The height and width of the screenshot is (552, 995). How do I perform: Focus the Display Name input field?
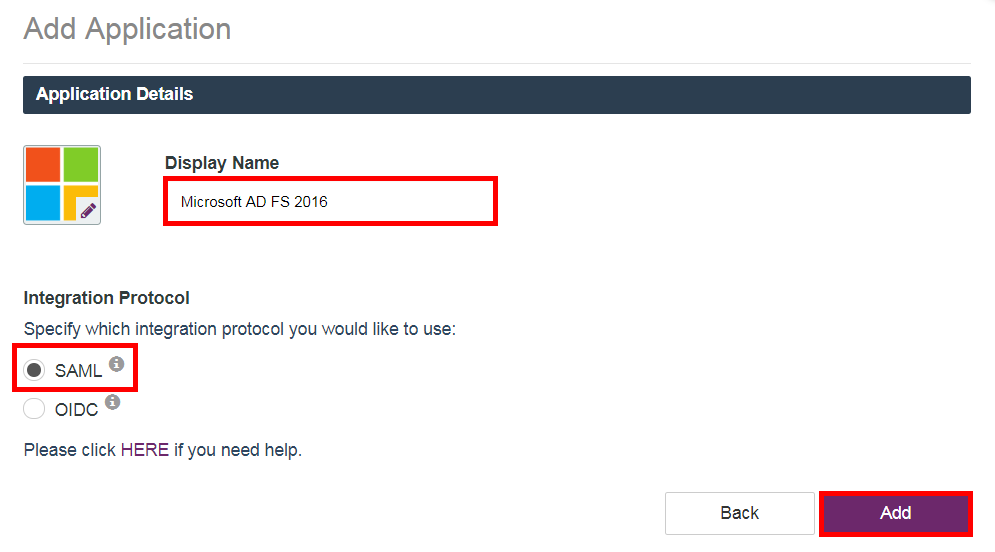point(330,202)
